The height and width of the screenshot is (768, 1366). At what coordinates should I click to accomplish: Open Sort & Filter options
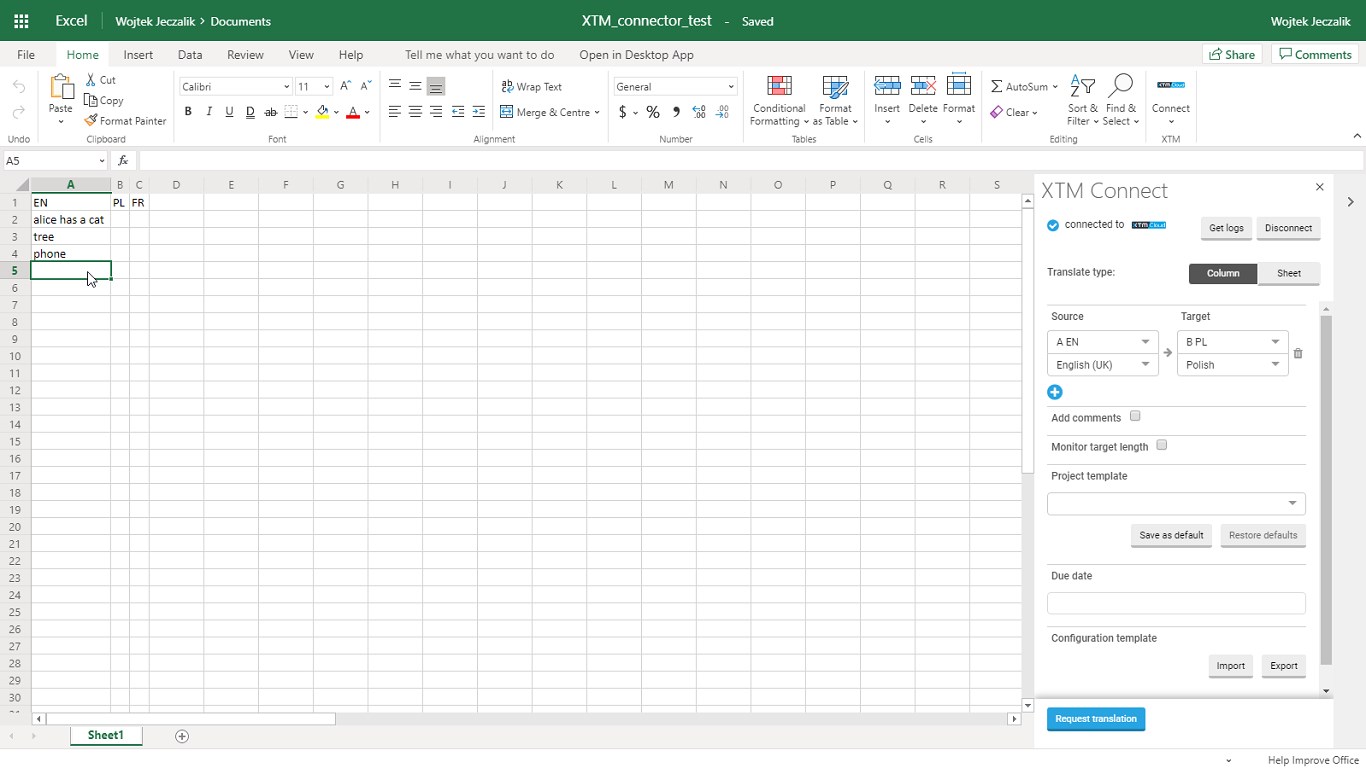(x=1082, y=101)
